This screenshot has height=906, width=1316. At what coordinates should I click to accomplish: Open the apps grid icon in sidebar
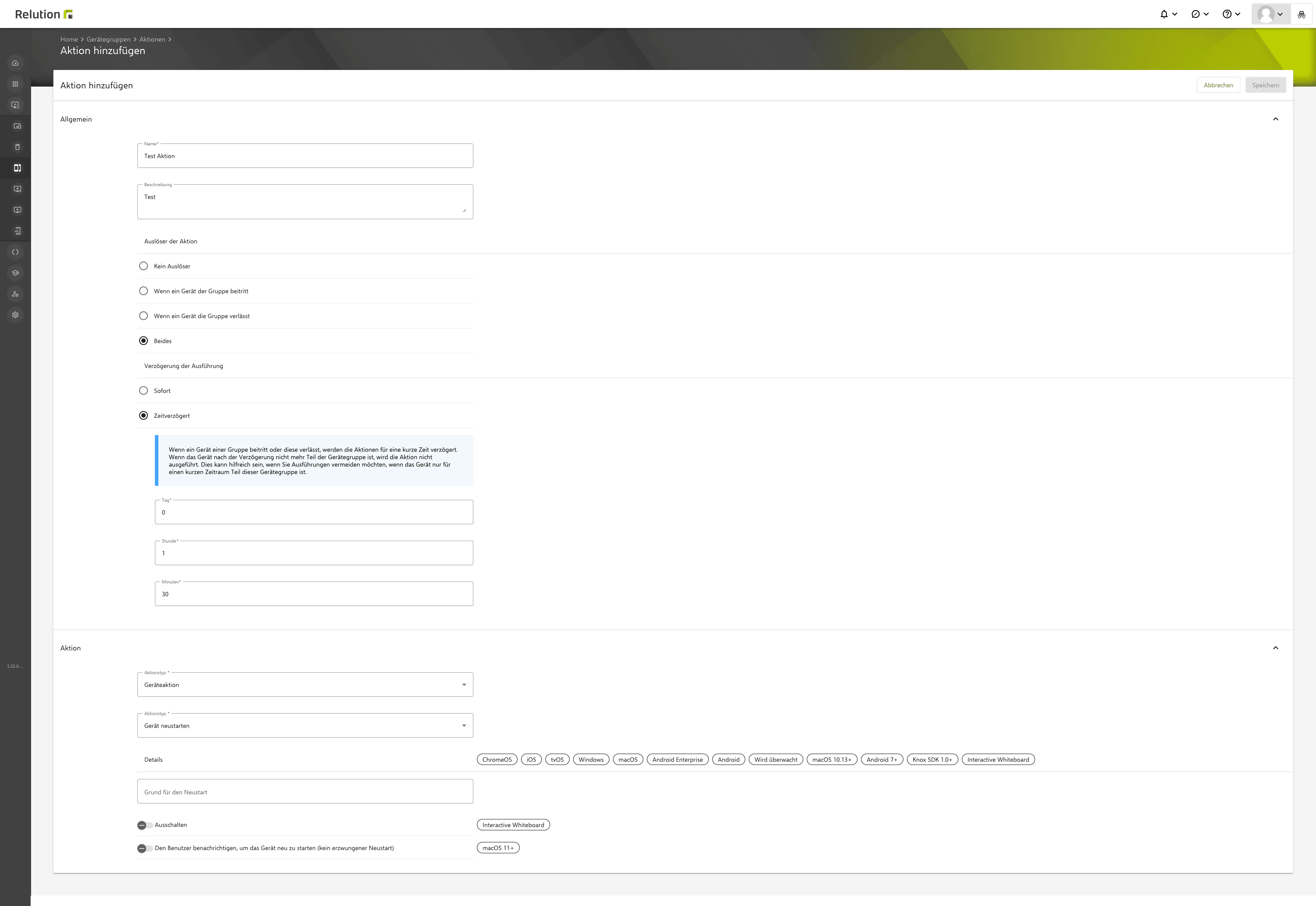[x=15, y=84]
